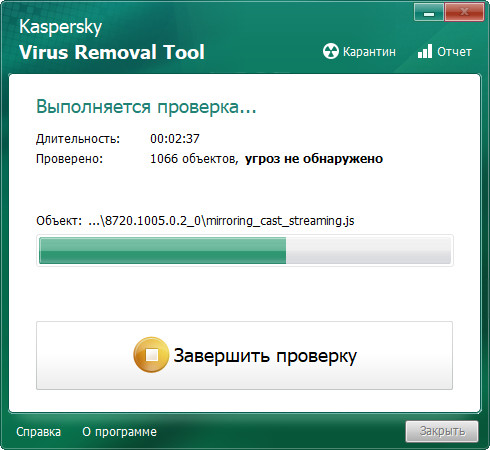The image size is (490, 450).
Task: Close the window with the red X
Action: tap(464, 13)
